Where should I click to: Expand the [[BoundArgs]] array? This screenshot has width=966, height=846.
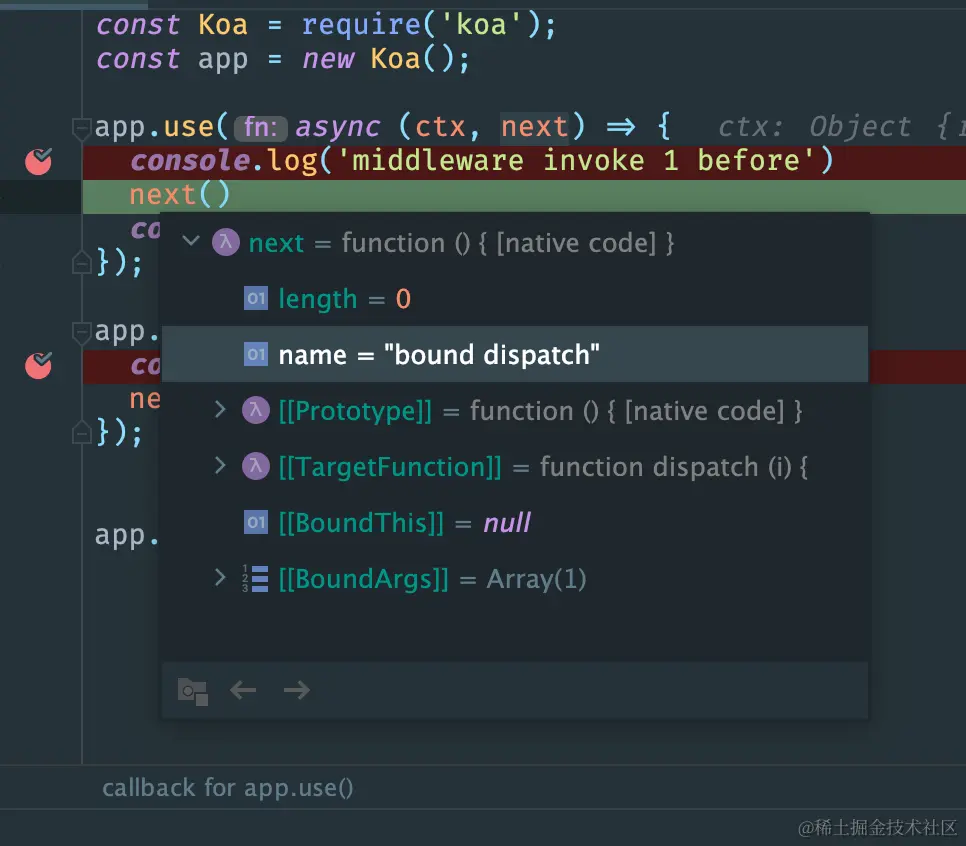click(220, 577)
